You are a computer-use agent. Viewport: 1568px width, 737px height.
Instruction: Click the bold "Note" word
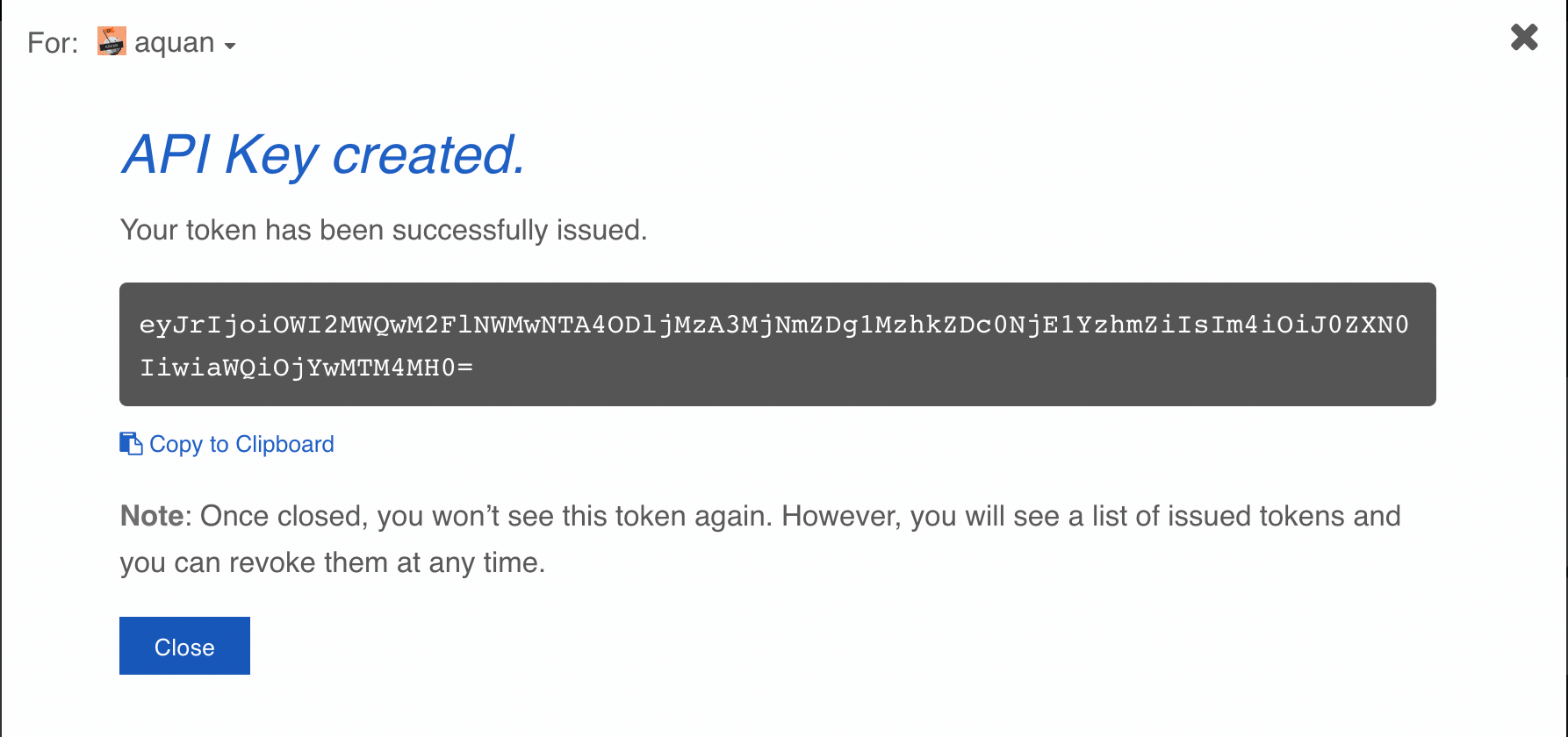click(x=151, y=516)
